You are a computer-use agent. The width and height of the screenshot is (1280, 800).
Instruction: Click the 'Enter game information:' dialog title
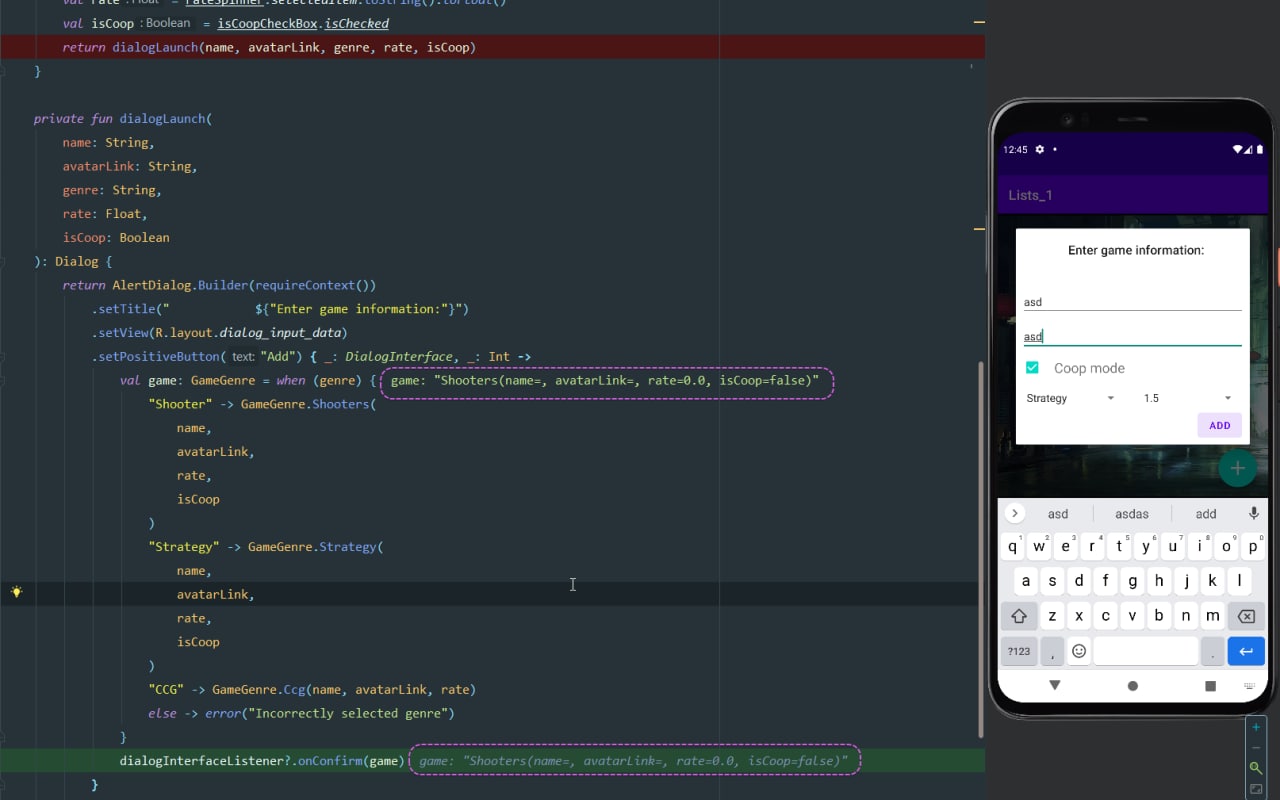[x=1136, y=250]
